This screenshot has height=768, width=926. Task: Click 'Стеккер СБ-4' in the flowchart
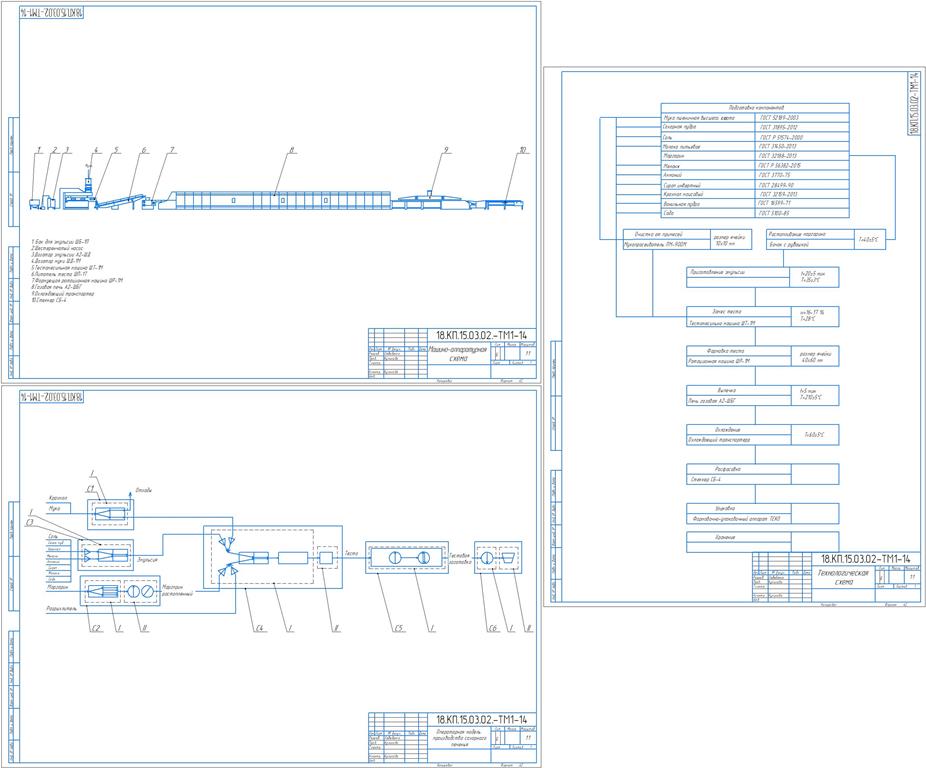[705, 480]
